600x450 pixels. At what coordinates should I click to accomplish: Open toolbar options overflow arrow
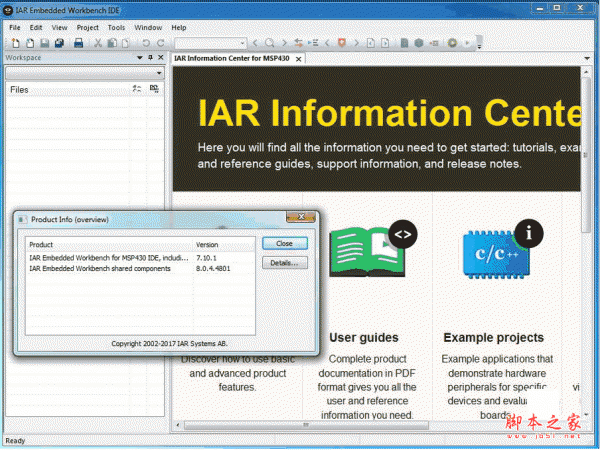tap(479, 47)
